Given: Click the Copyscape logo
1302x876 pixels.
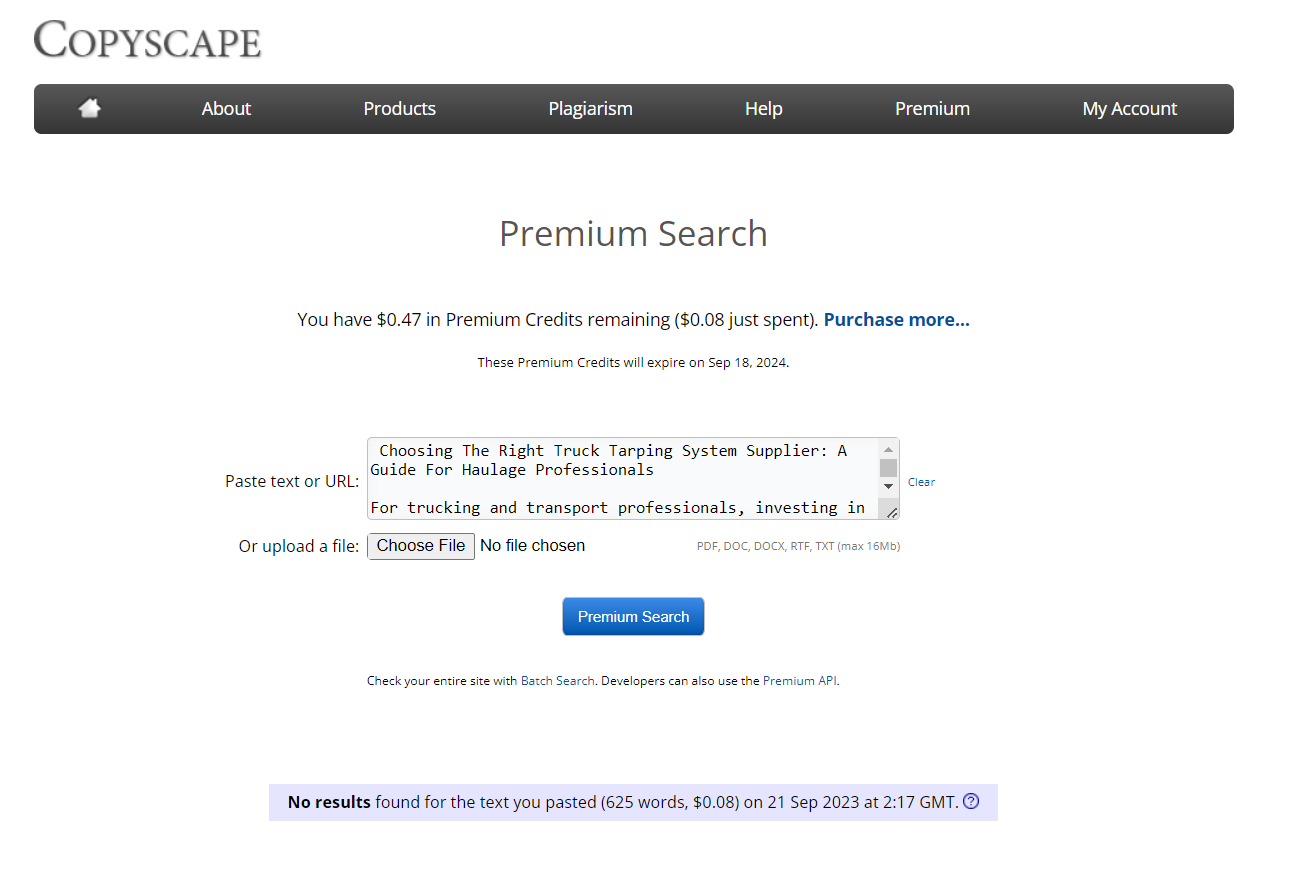Looking at the screenshot, I should [x=147, y=40].
